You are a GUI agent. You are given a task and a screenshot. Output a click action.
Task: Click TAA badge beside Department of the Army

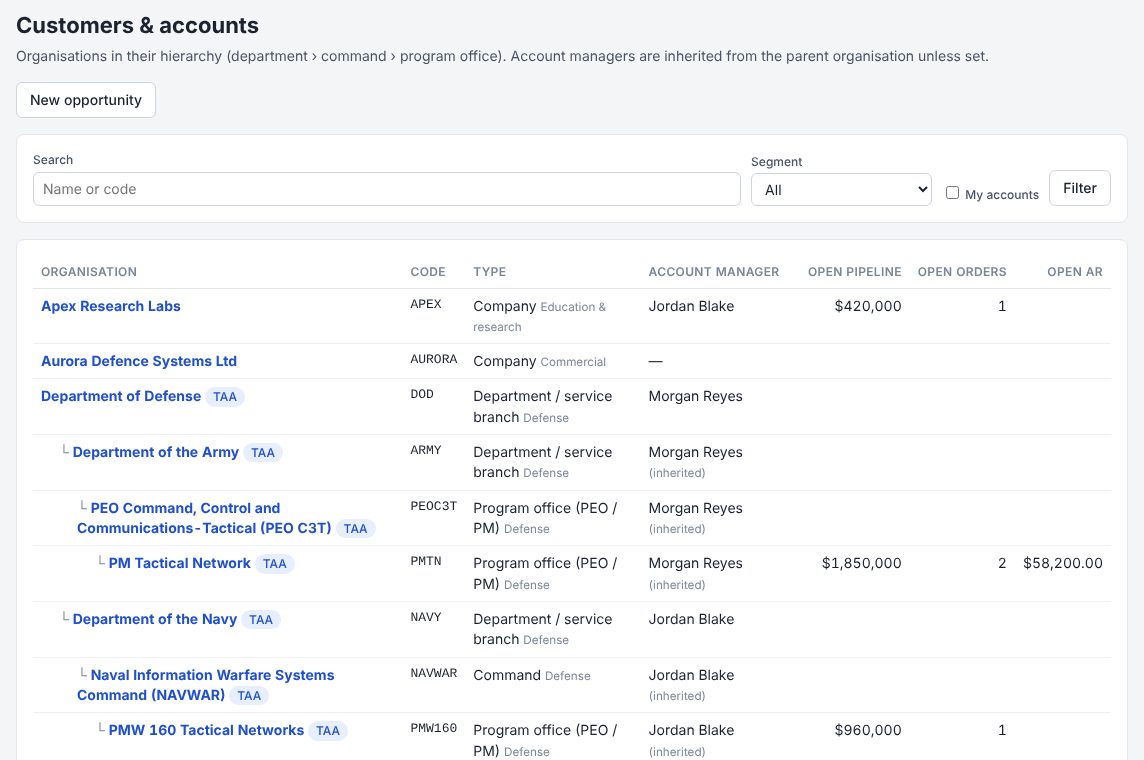click(x=263, y=453)
